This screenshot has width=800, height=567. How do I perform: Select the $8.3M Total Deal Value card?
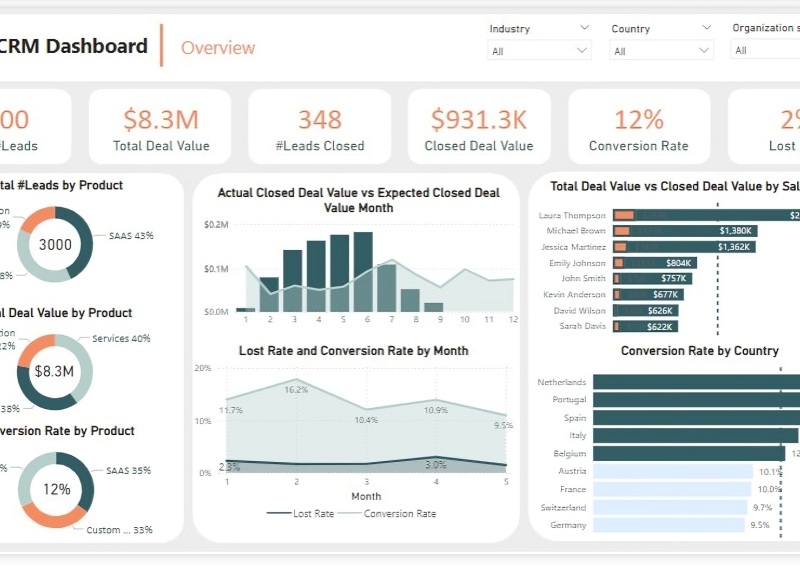pos(161,127)
